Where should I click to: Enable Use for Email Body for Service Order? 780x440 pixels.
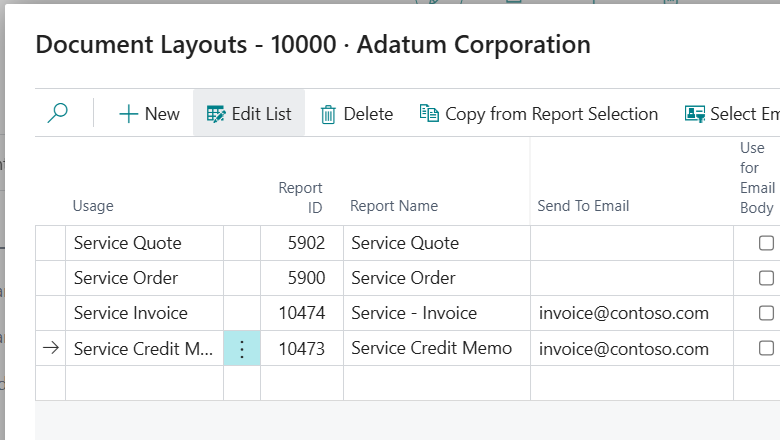coord(766,278)
